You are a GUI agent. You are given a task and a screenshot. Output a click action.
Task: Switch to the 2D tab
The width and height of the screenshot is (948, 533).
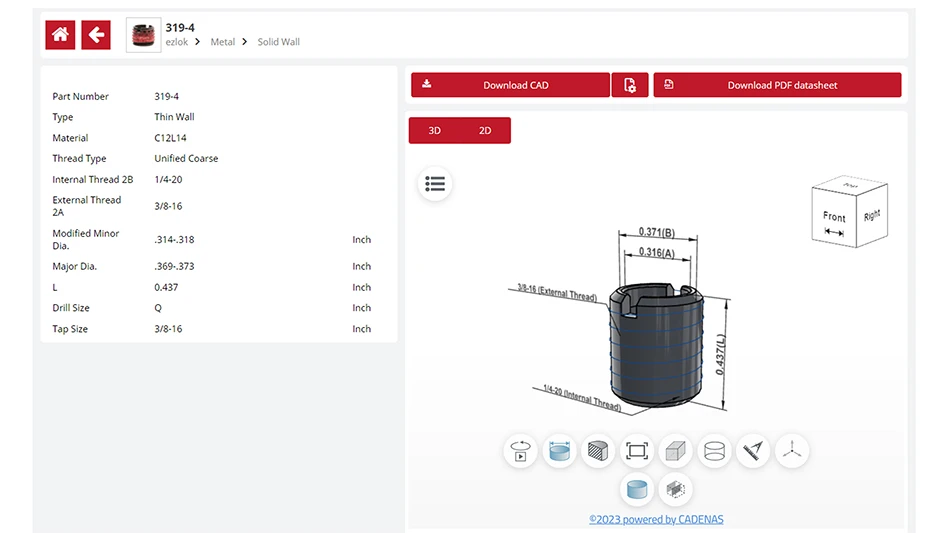coord(485,131)
